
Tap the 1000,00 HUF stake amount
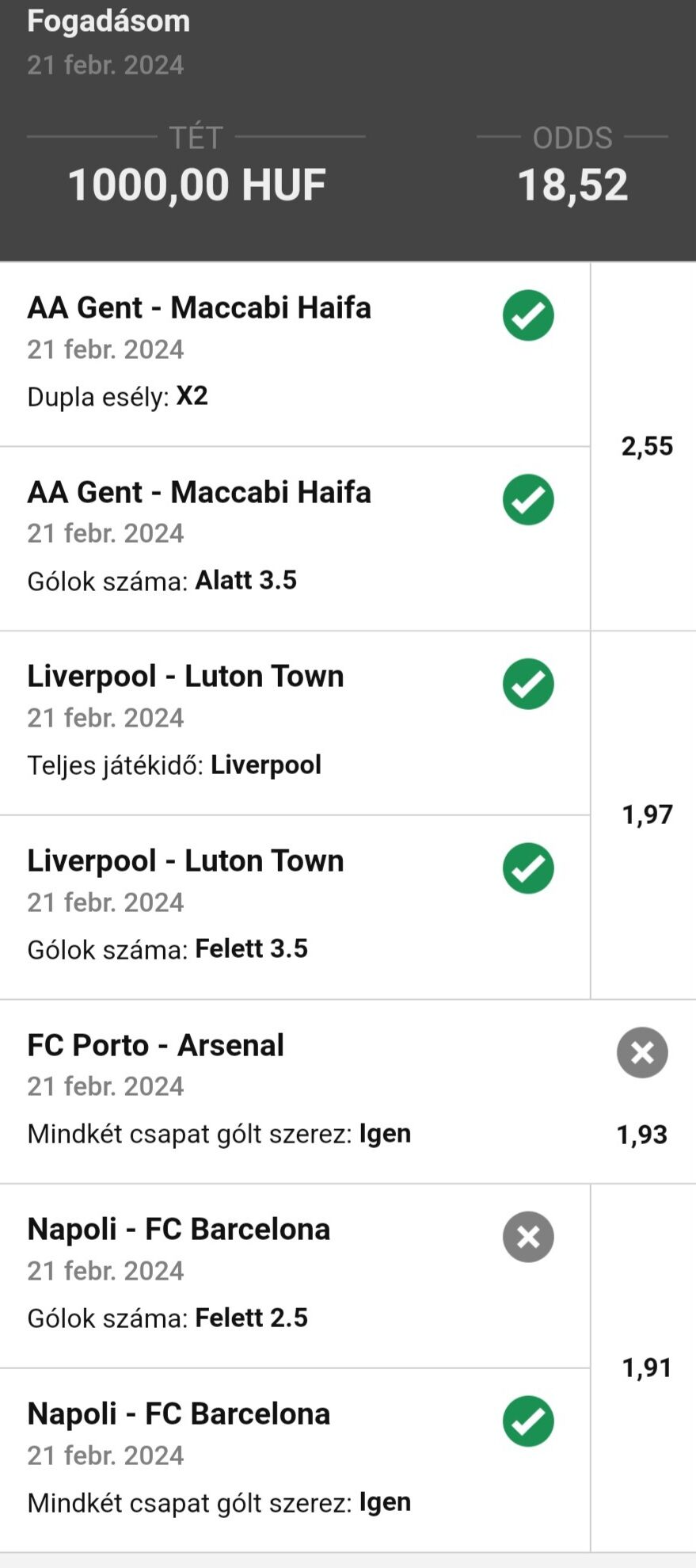(196, 185)
